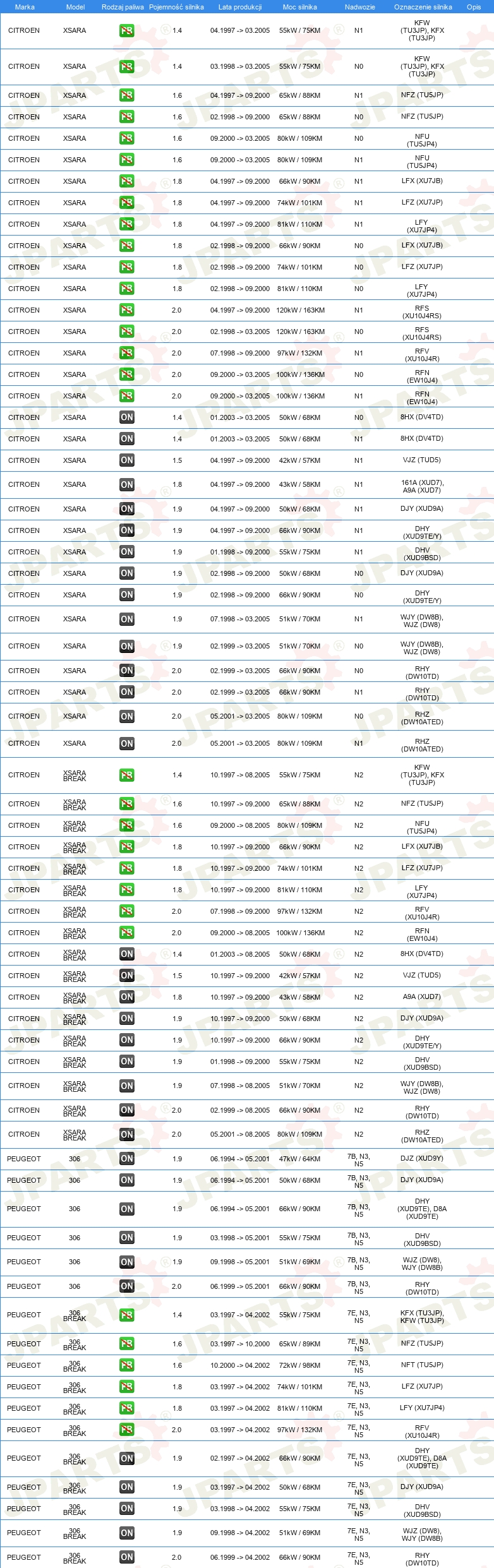Click diesel icon in 306 Break 2.0 RHY row

click(127, 1557)
